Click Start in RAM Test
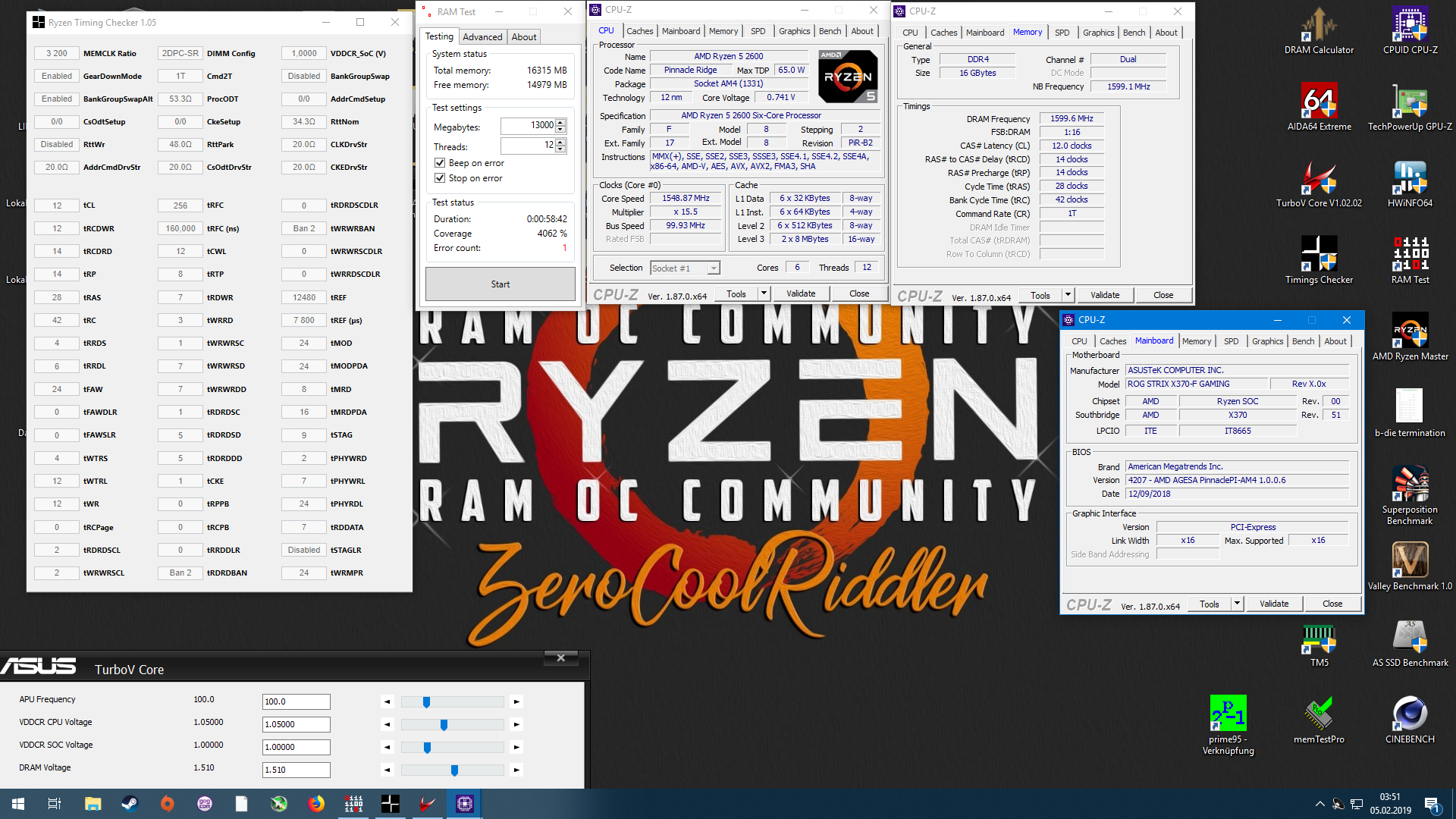This screenshot has height=819, width=1456. (500, 284)
